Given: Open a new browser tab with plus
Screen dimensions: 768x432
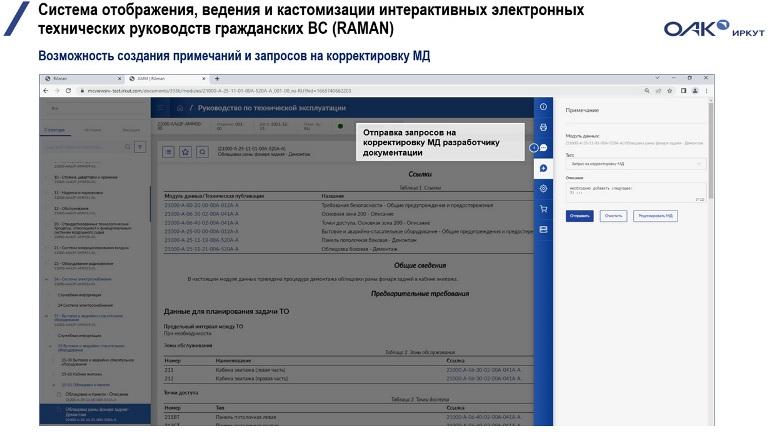Looking at the screenshot, I should pos(217,78).
